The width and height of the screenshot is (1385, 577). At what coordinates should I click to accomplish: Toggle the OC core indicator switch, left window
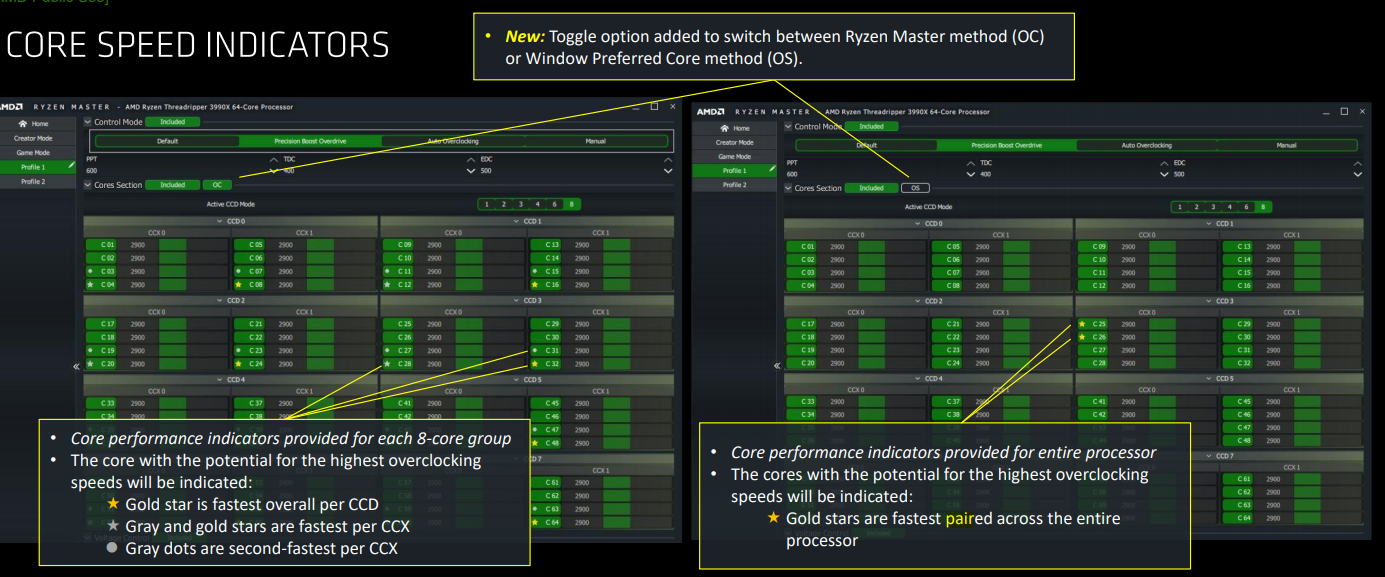click(217, 185)
